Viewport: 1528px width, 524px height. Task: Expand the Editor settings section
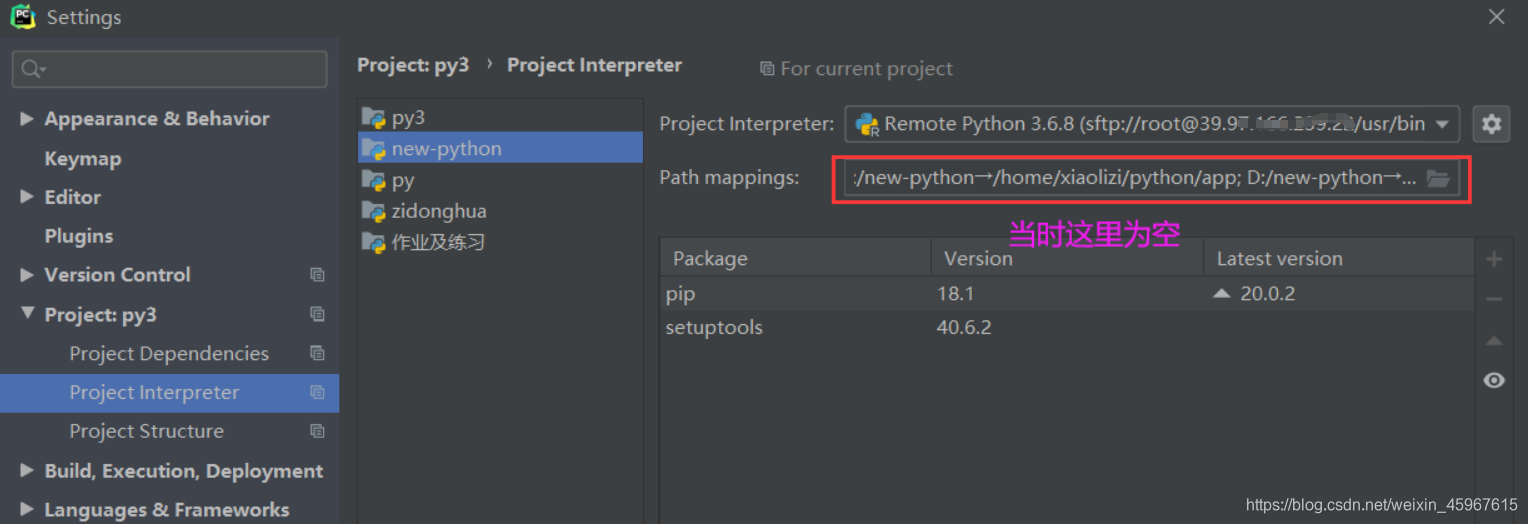[x=27, y=197]
